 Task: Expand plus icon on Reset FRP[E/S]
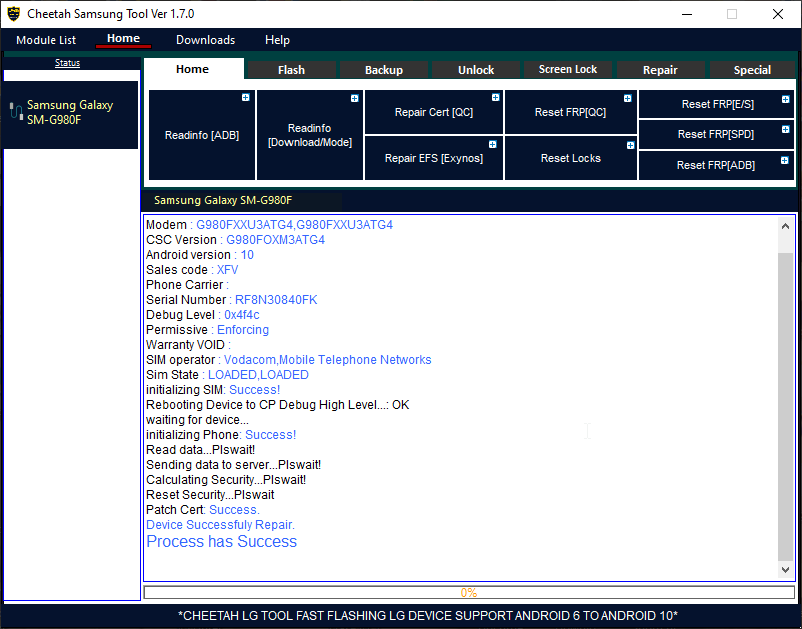coord(786,99)
